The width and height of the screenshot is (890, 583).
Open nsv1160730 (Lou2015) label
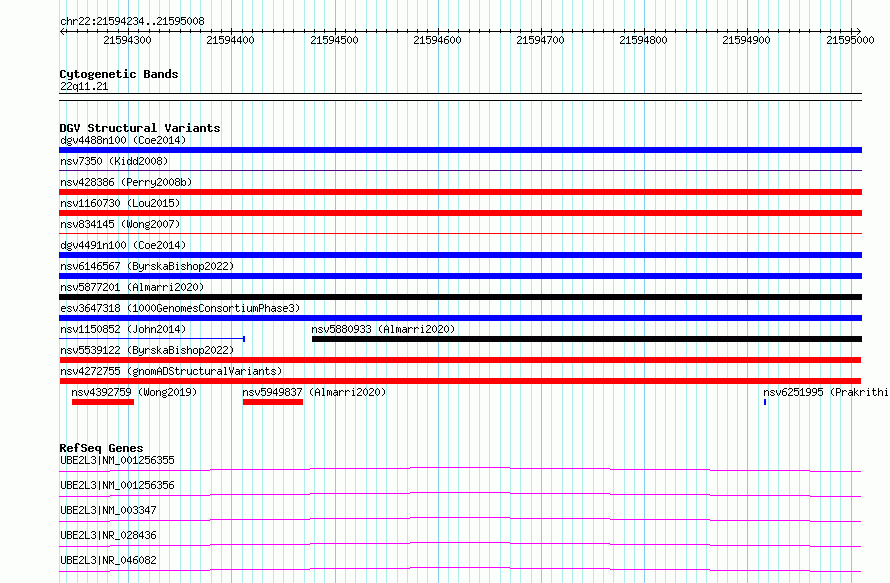[x=120, y=203]
